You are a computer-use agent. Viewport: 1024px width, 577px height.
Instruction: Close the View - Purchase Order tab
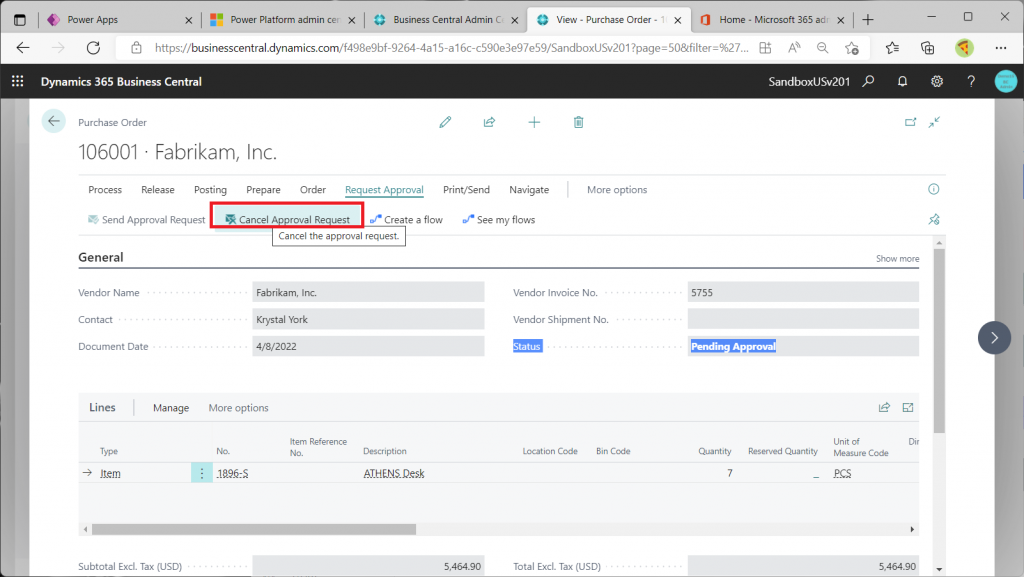click(x=678, y=20)
